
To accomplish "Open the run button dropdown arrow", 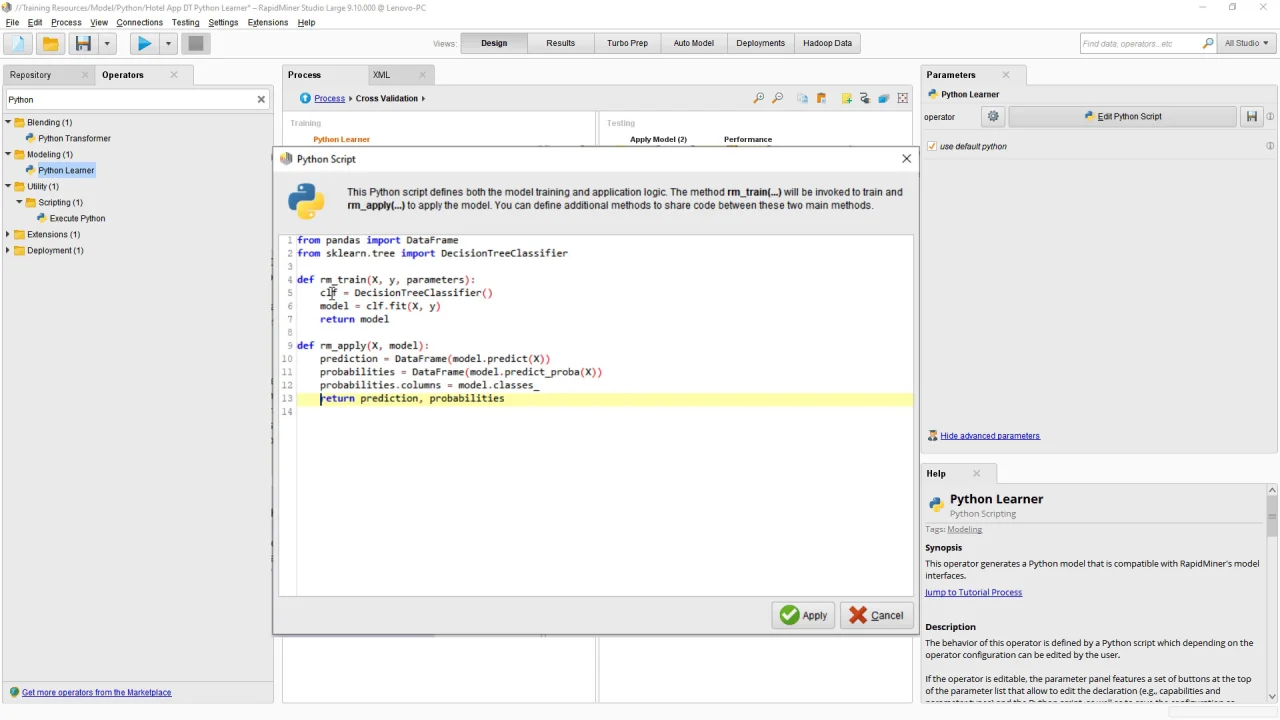I will pos(168,43).
